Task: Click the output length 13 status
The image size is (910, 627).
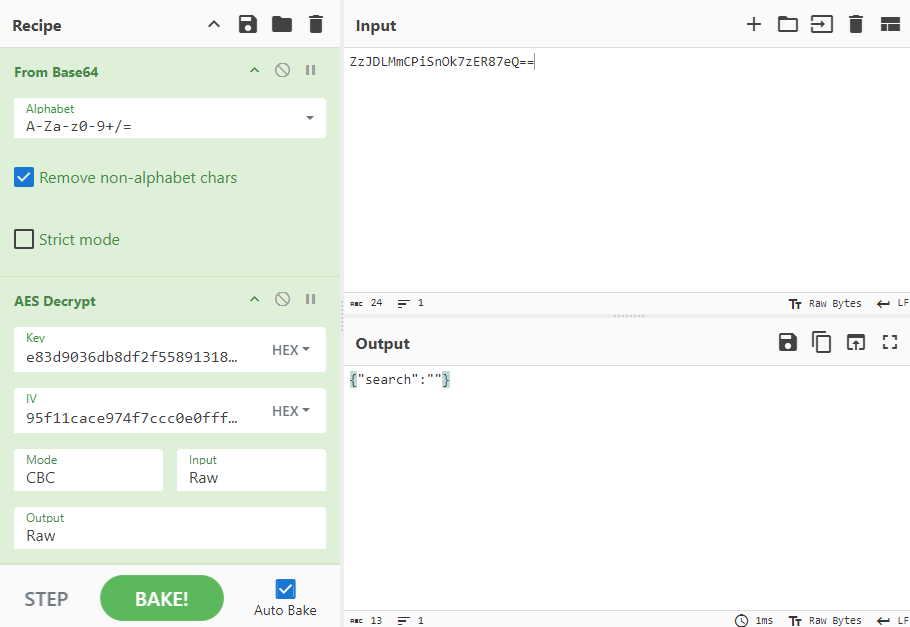Action: (x=367, y=621)
